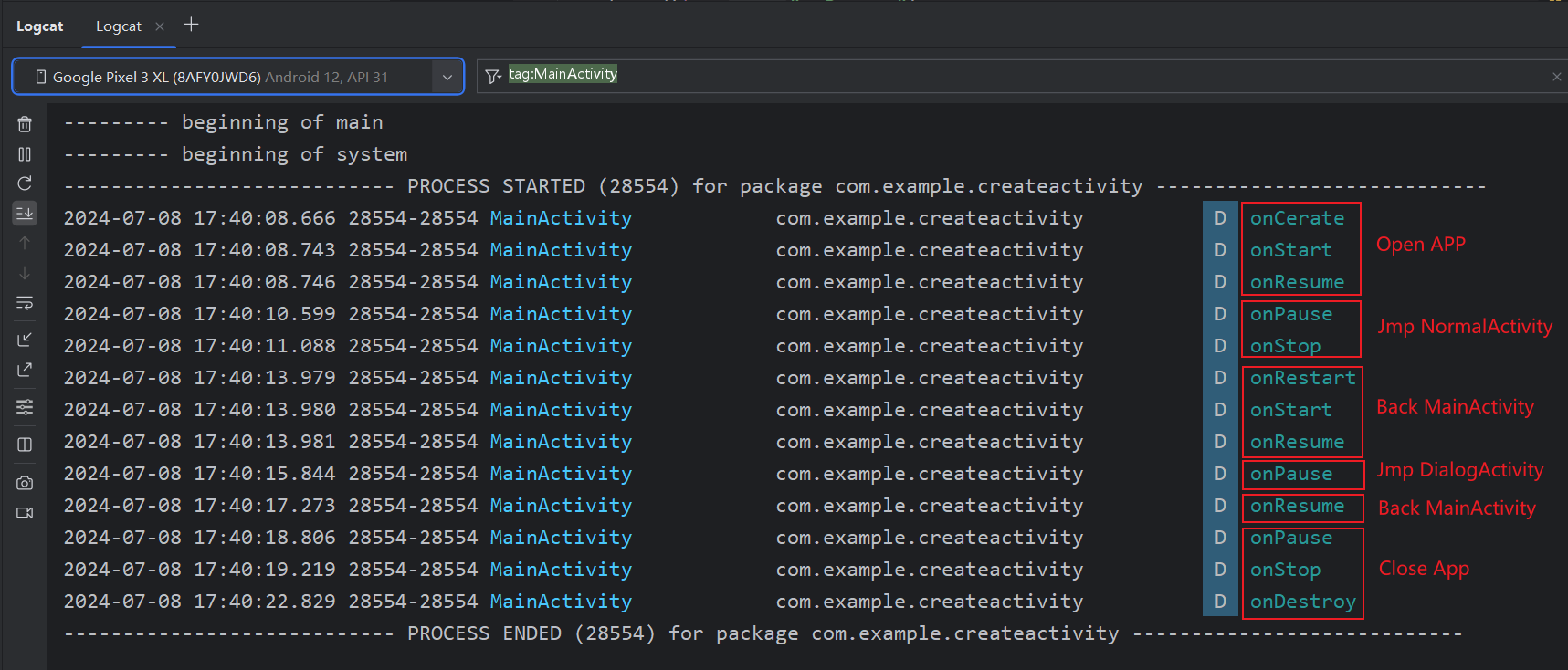
Task: Split the Logcat panel
Action: pos(25,445)
